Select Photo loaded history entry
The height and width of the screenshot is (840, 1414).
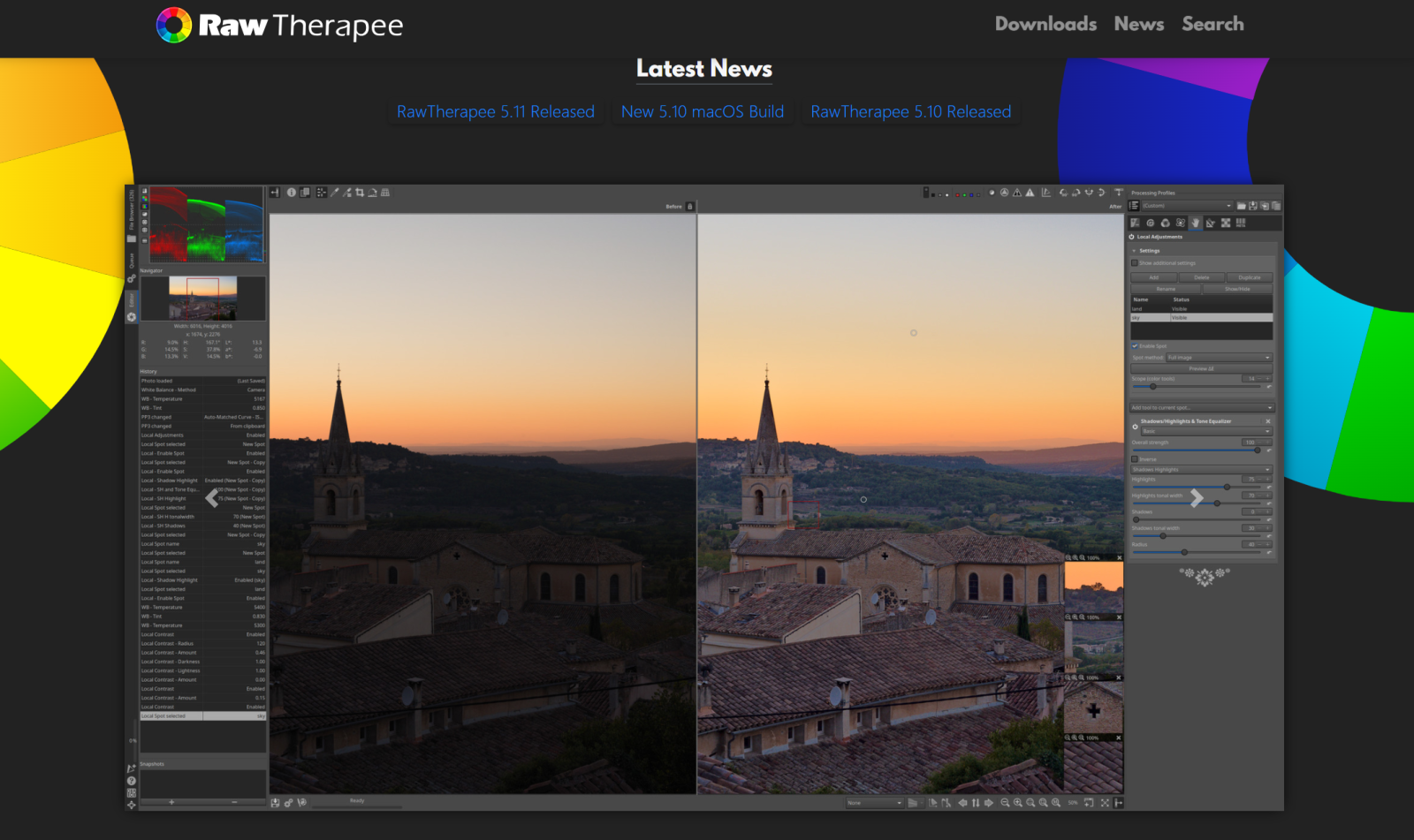pos(203,381)
